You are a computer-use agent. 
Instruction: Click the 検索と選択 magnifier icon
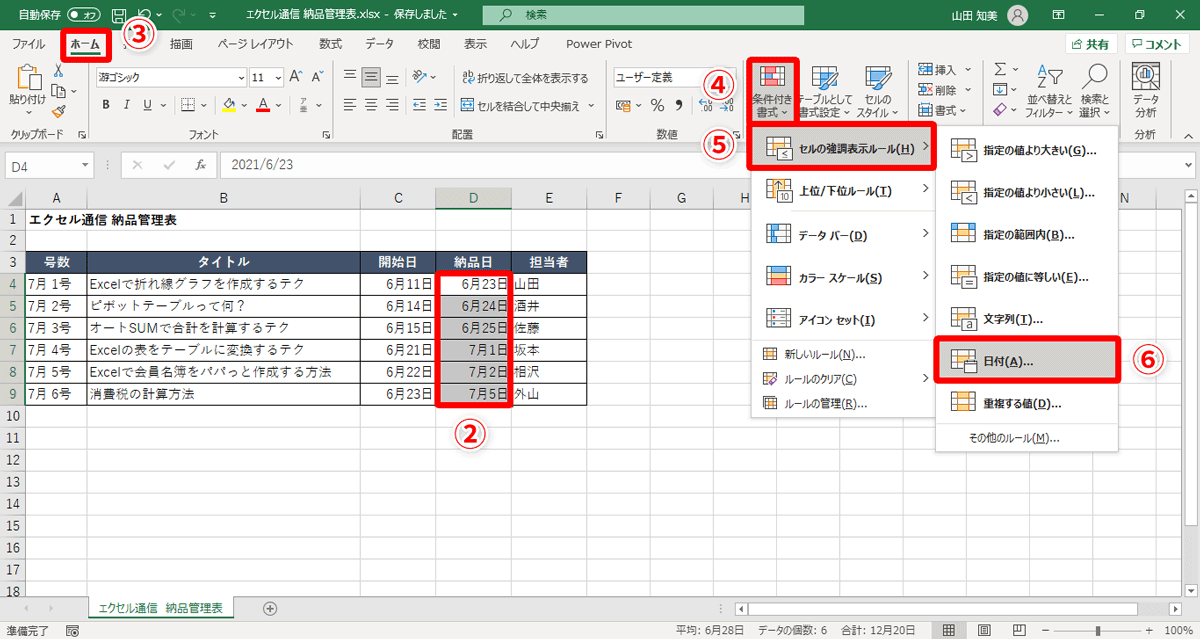tap(1096, 90)
